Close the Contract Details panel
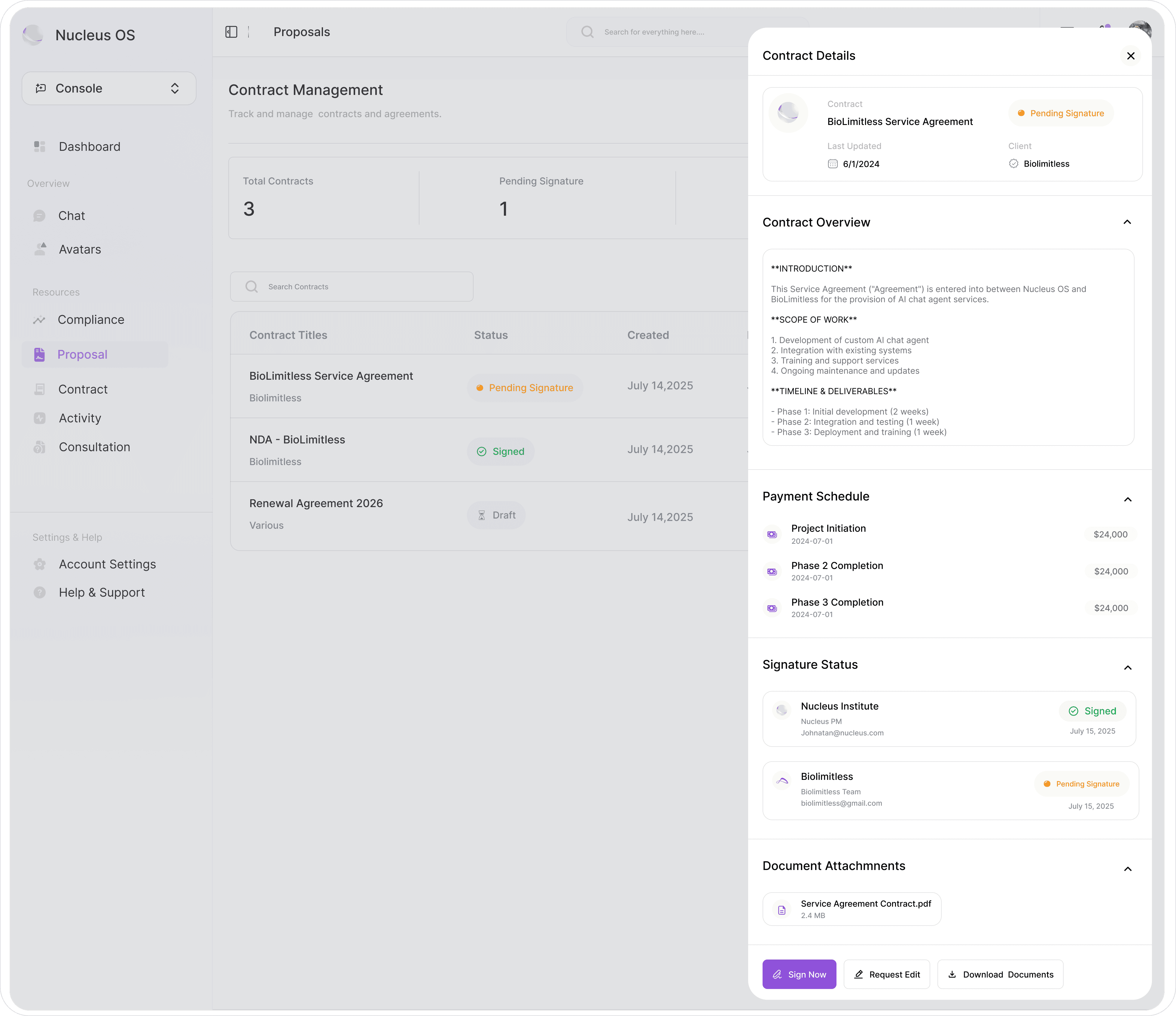The width and height of the screenshot is (1176, 1016). point(1130,56)
